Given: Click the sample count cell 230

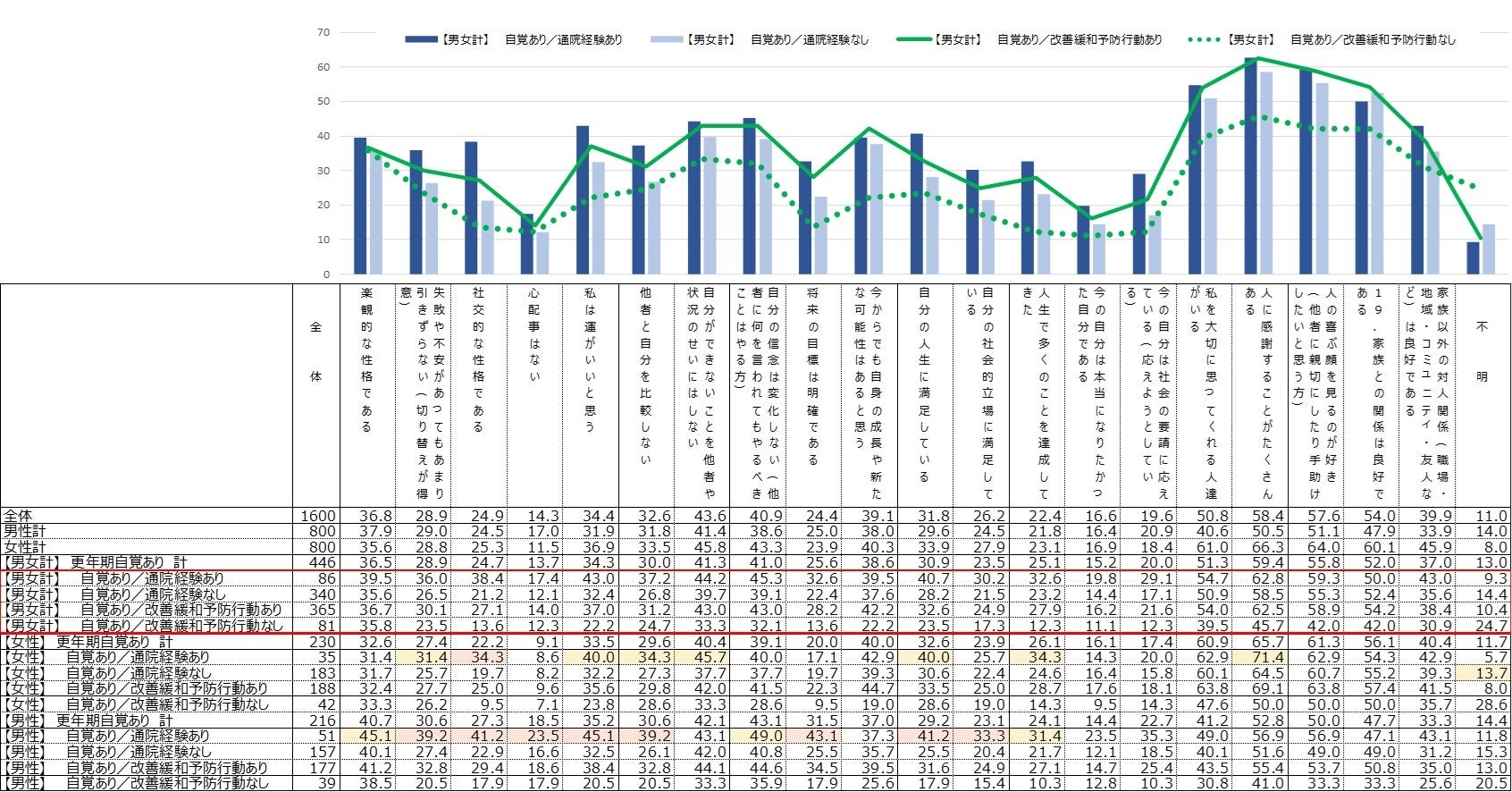Looking at the screenshot, I should (323, 641).
